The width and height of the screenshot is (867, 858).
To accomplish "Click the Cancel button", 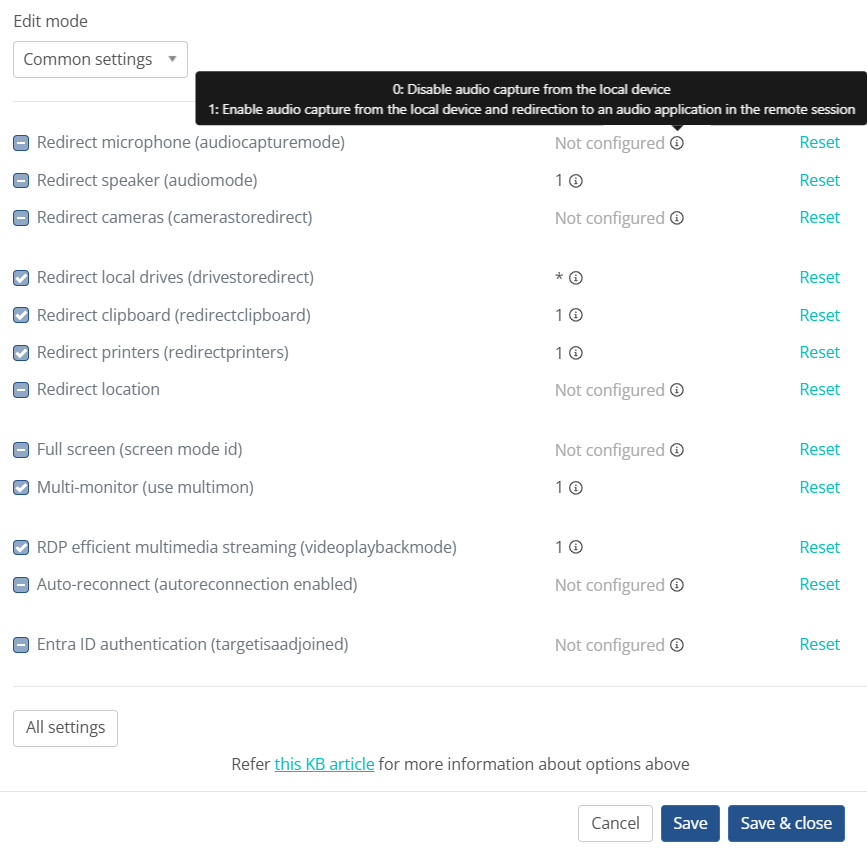I will (615, 823).
